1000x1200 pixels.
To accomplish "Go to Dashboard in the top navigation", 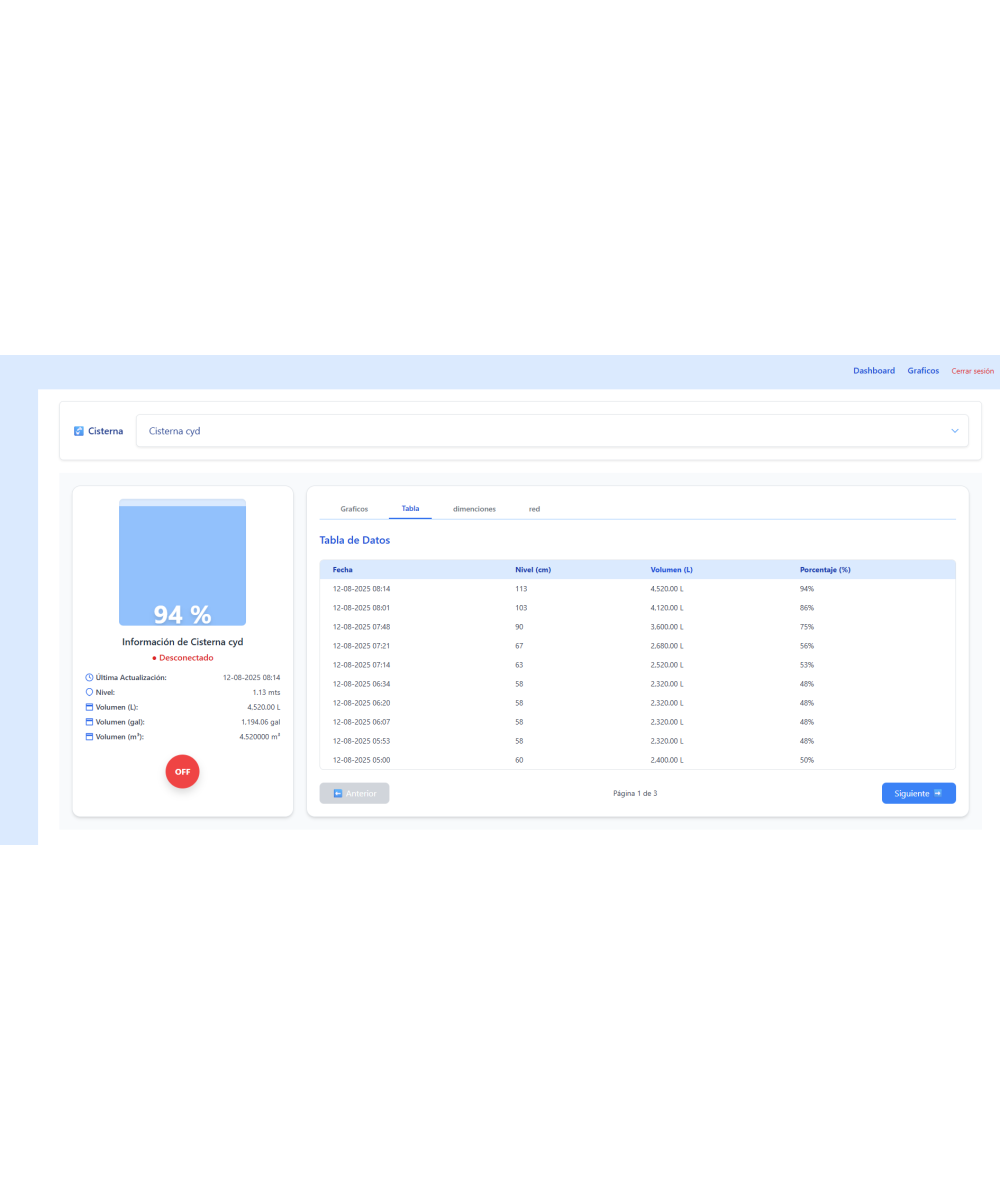I will pos(873,371).
